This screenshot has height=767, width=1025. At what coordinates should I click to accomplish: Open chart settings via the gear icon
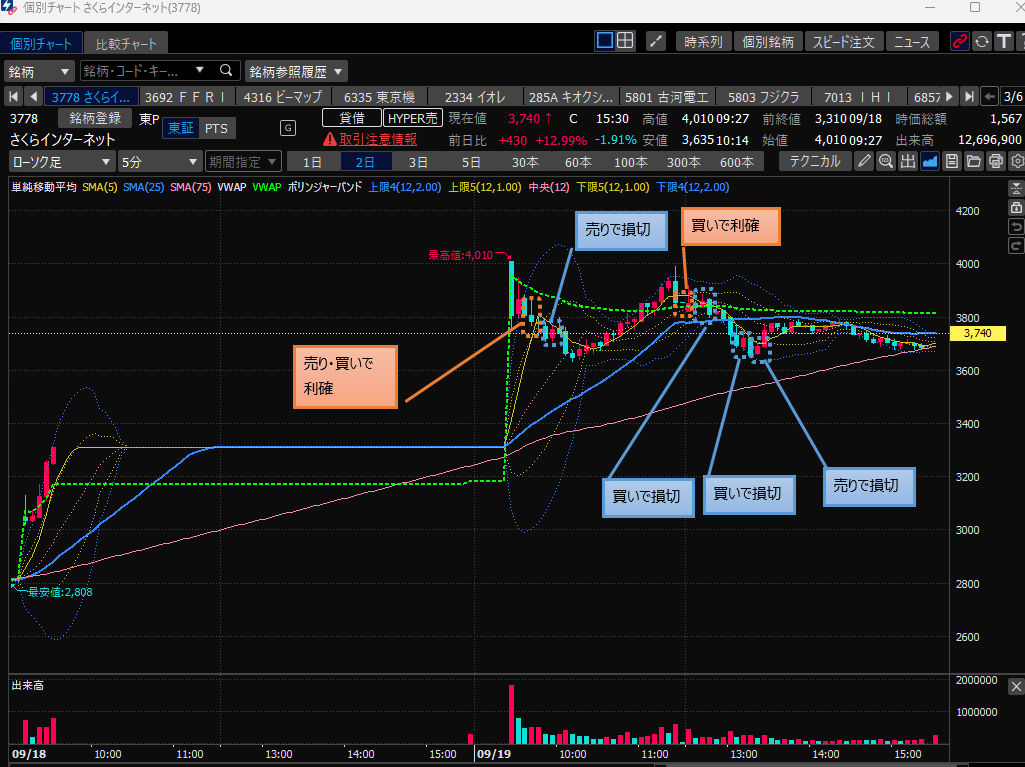point(1018,161)
